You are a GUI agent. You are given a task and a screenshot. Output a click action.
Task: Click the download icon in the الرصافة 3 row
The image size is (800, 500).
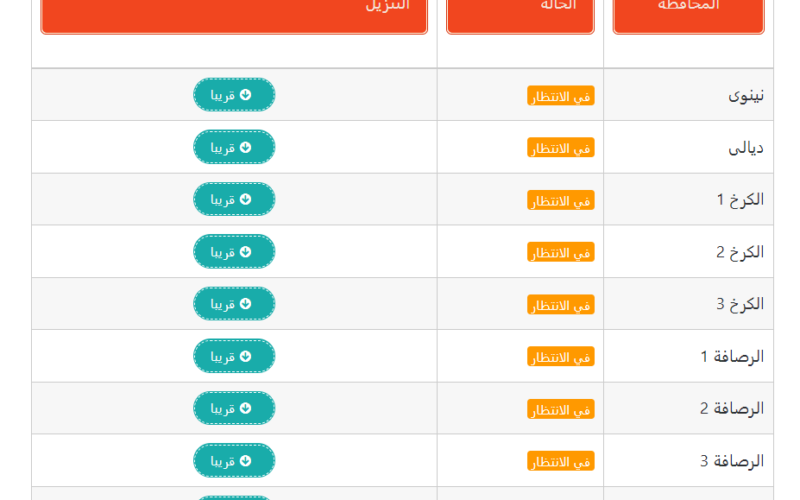point(245,460)
